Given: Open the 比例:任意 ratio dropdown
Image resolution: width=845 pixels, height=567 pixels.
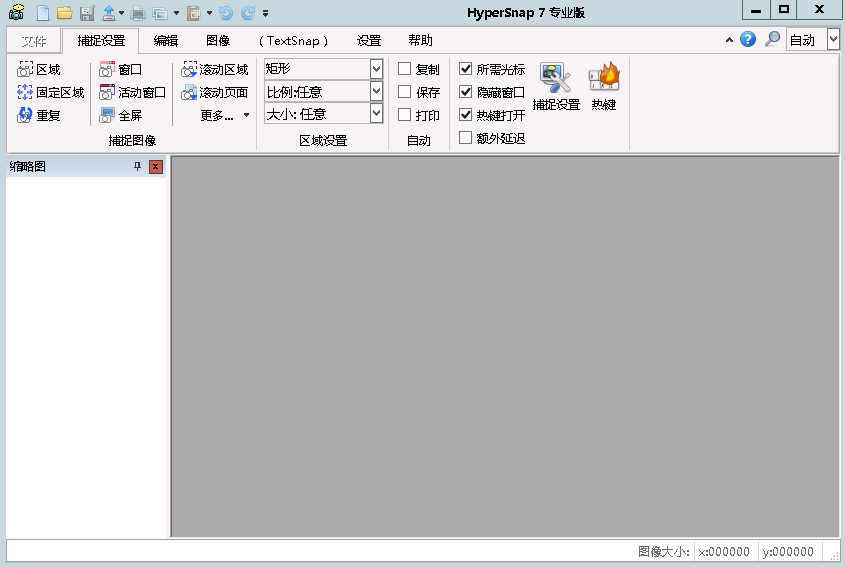Looking at the screenshot, I should (x=376, y=92).
